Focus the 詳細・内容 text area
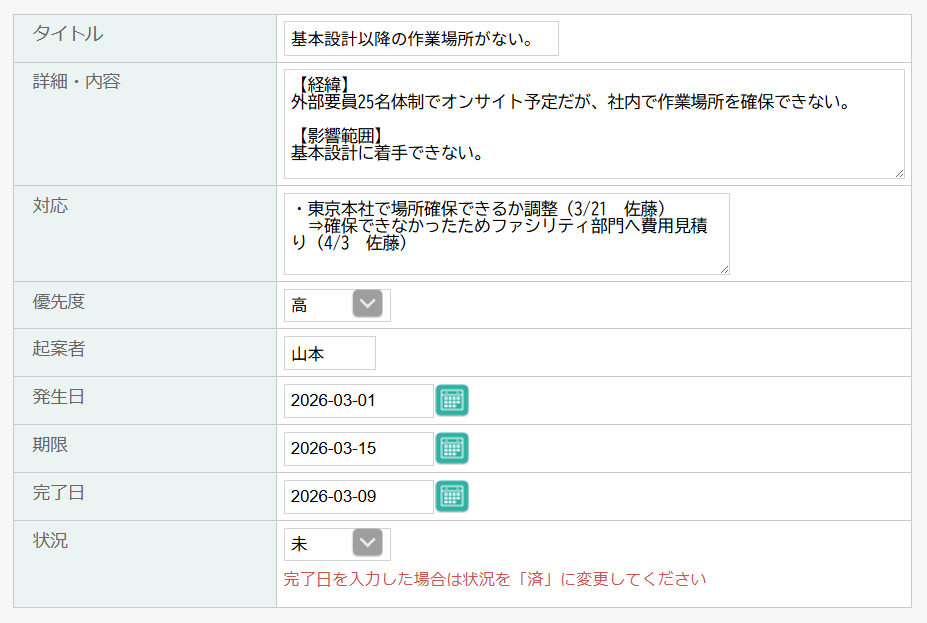 pyautogui.click(x=594, y=124)
